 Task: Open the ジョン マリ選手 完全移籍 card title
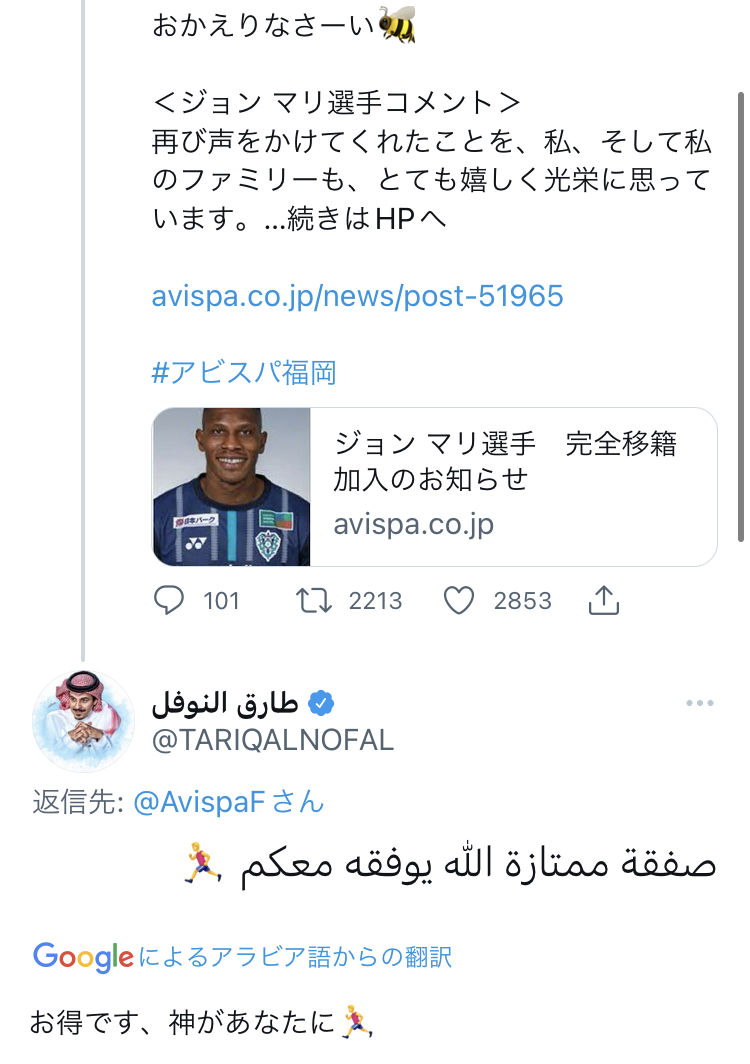pyautogui.click(x=505, y=461)
